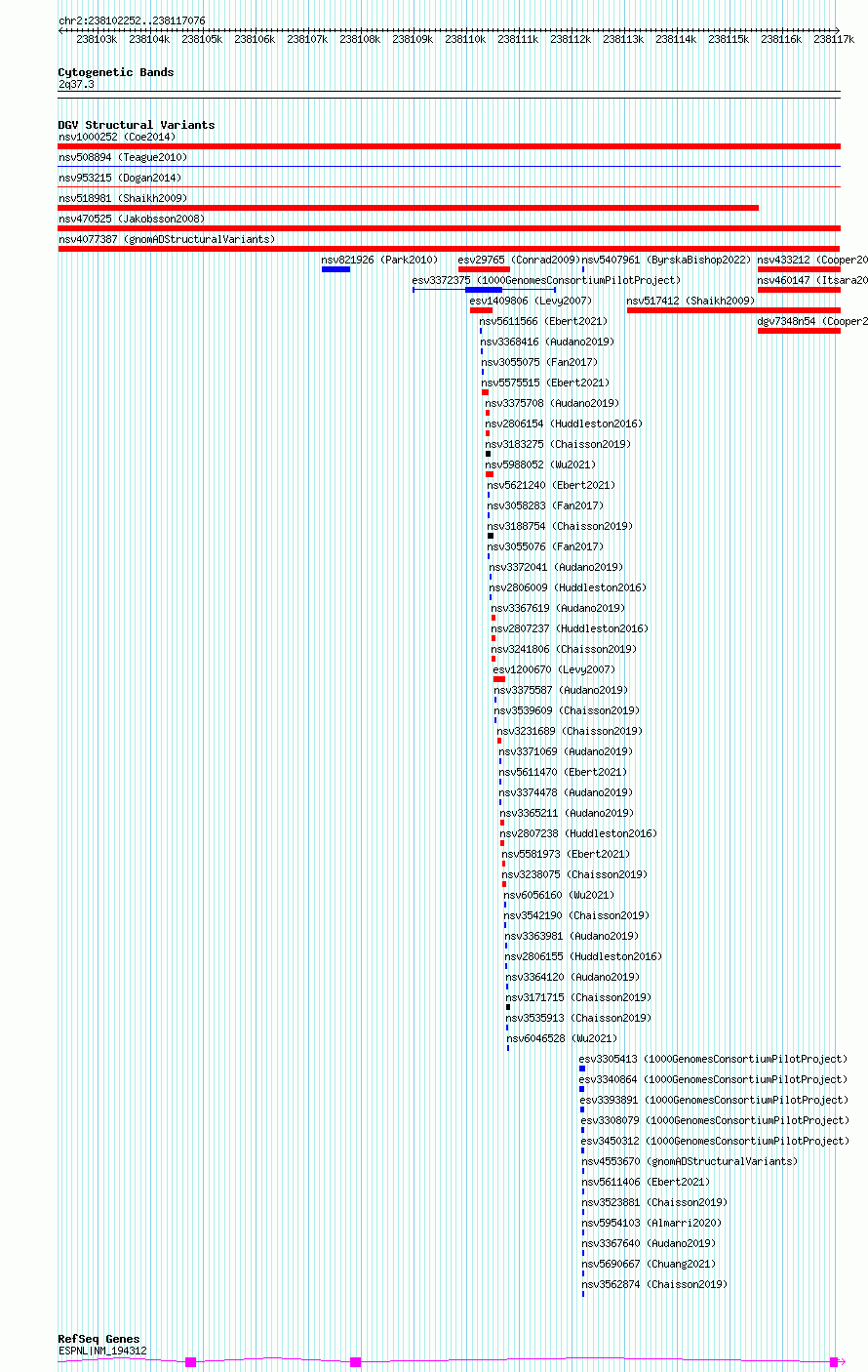868x1372 pixels.
Task: Click nsv3238075 (Chaisson2019) label
Action: coord(574,874)
